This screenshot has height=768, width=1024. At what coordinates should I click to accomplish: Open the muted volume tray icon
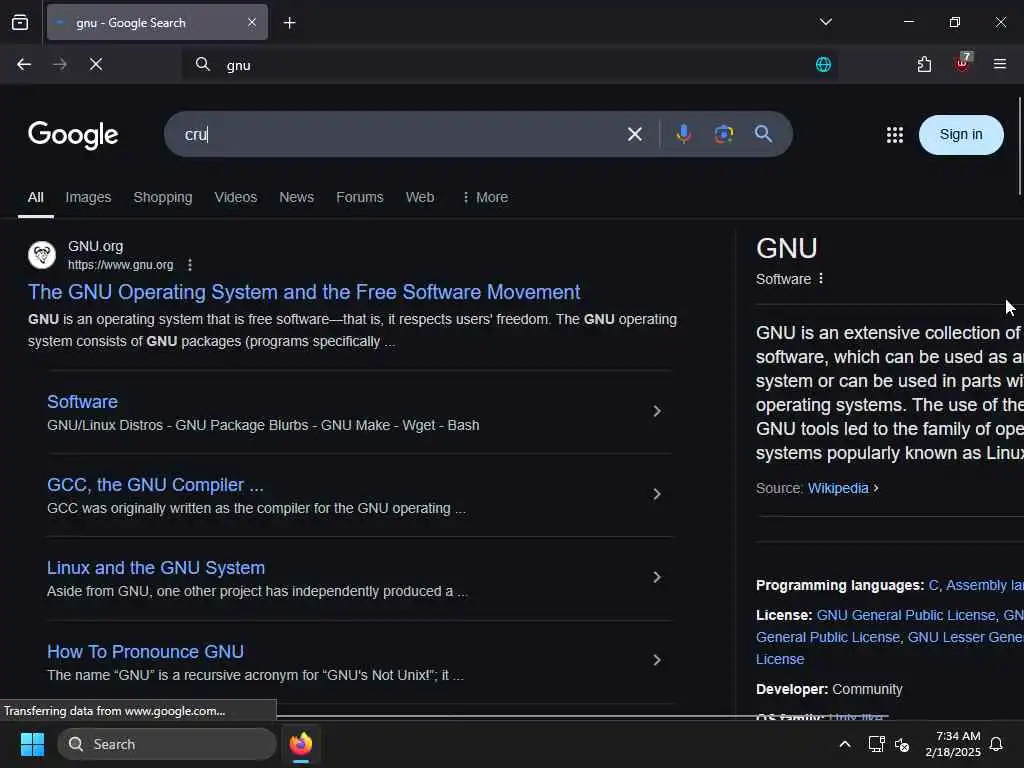[x=902, y=744]
